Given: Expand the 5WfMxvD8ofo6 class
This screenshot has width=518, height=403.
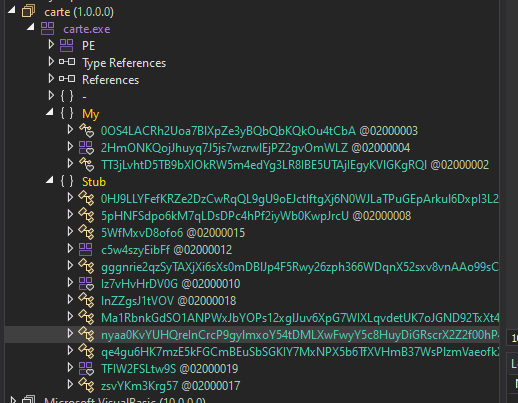Looking at the screenshot, I should click(x=70, y=231).
